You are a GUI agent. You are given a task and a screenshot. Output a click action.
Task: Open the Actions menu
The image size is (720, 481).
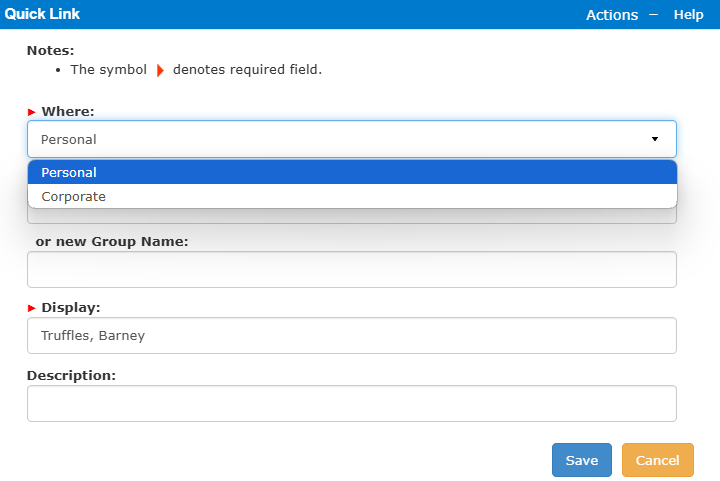click(612, 15)
